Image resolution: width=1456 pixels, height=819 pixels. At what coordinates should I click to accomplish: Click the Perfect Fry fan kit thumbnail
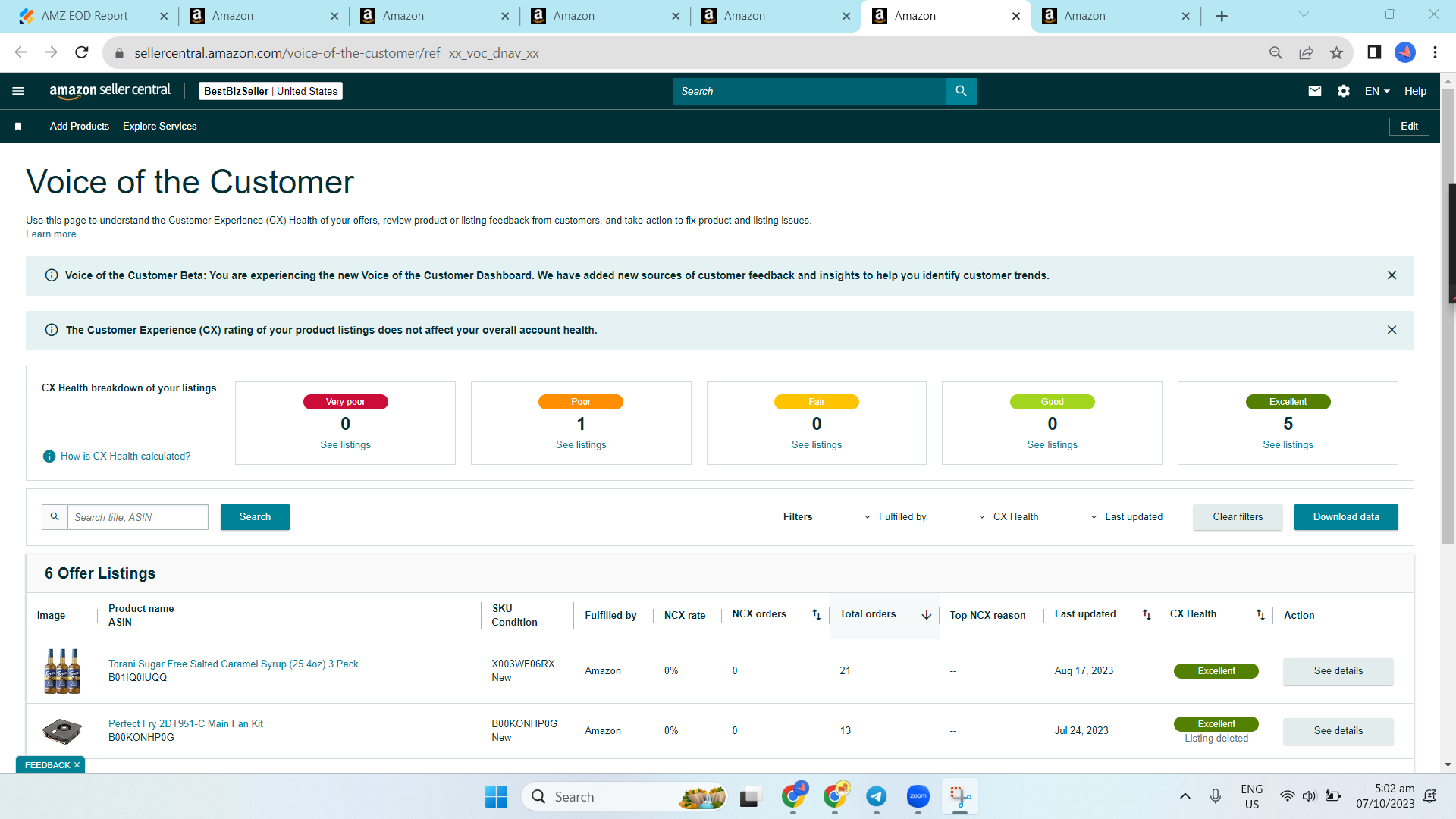[62, 731]
